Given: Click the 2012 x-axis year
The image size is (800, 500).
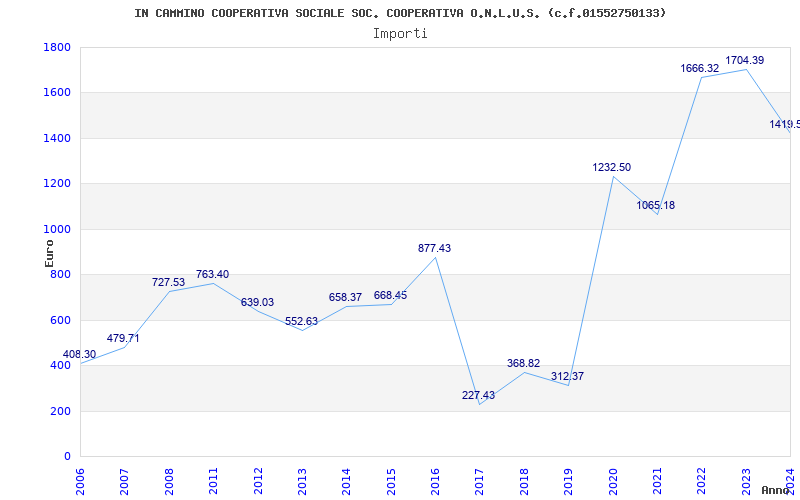Looking at the screenshot, I should click(258, 481).
